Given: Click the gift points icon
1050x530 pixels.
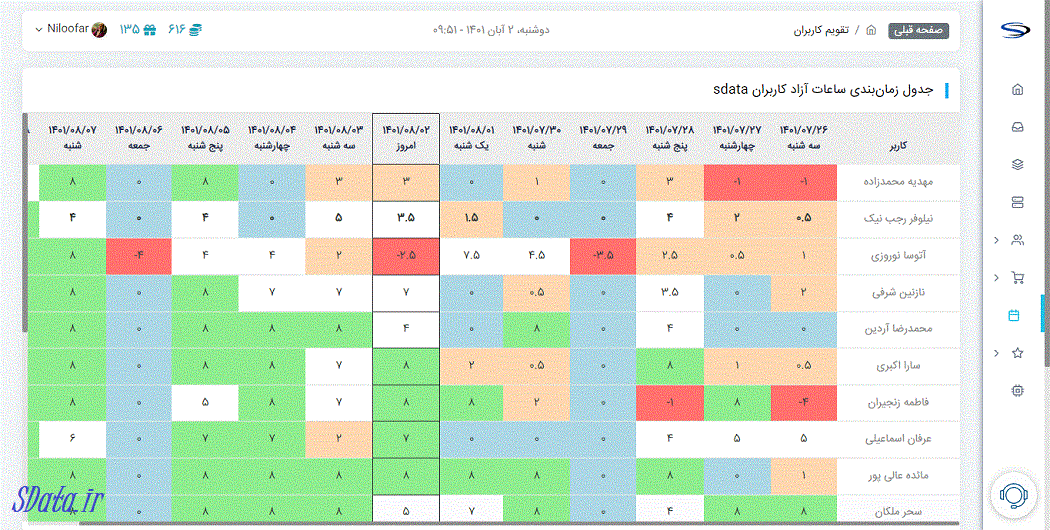Looking at the screenshot, I should click(149, 30).
